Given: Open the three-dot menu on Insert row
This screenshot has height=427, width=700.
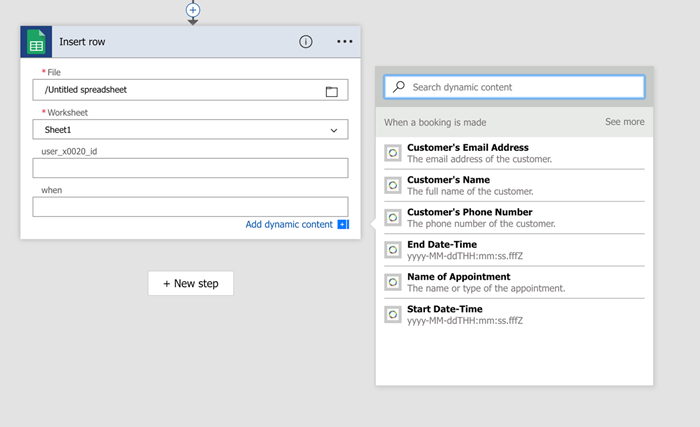Looking at the screenshot, I should click(x=345, y=42).
